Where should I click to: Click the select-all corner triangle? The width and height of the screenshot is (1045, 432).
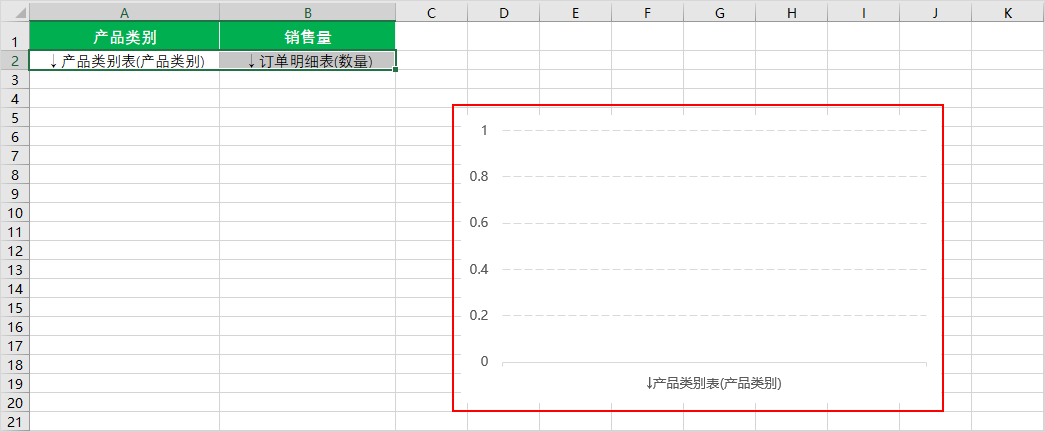click(19, 13)
